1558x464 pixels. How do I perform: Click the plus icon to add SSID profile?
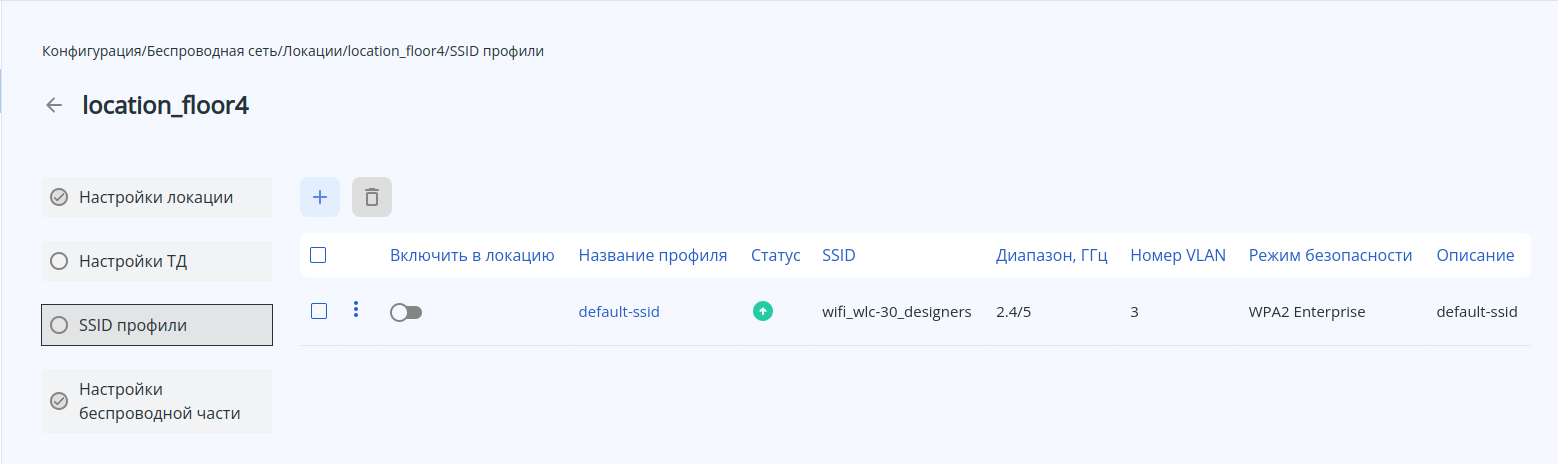(320, 197)
